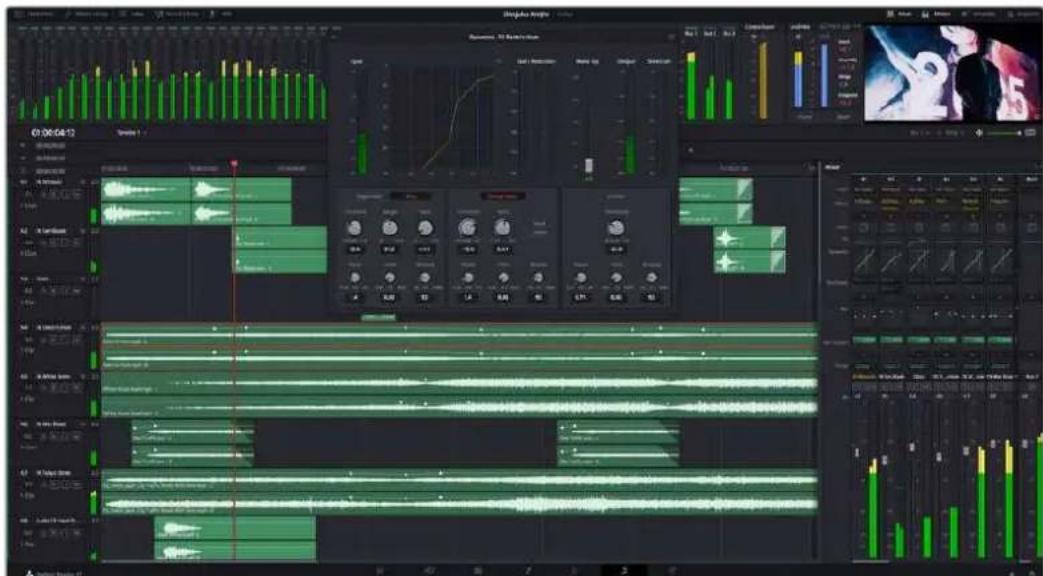Enable the Gate mode button in Dynamics
The height and width of the screenshot is (576, 1043).
pyautogui.click(x=409, y=196)
